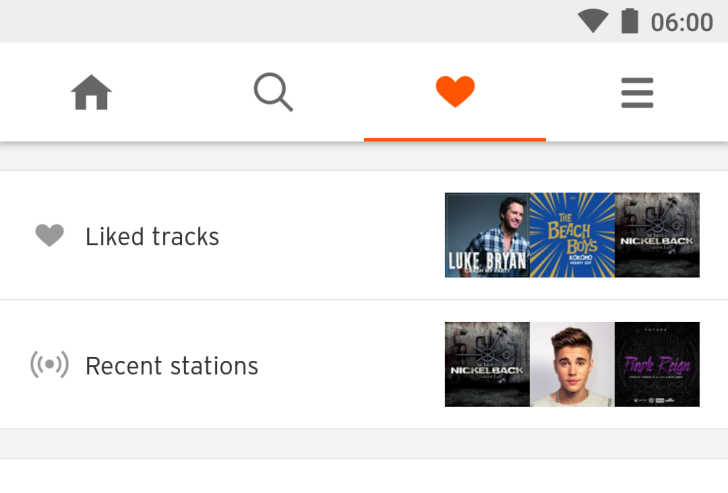The height and width of the screenshot is (493, 728).
Task: Tap the Wi-Fi signal status icon
Action: click(x=593, y=21)
